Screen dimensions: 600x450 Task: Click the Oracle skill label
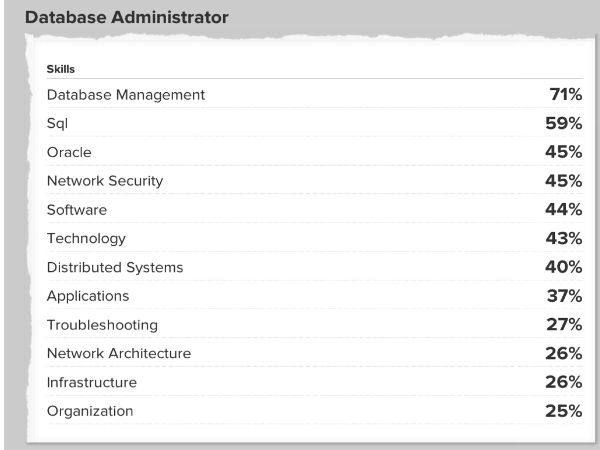pyautogui.click(x=69, y=152)
